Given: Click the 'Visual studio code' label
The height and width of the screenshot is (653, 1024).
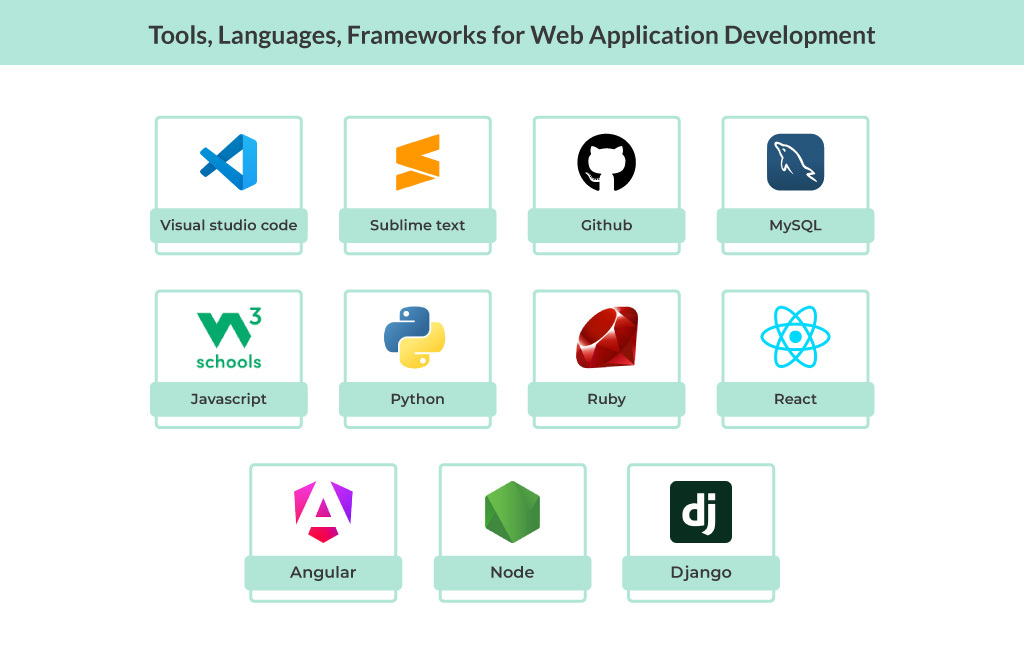Looking at the screenshot, I should click(229, 225).
